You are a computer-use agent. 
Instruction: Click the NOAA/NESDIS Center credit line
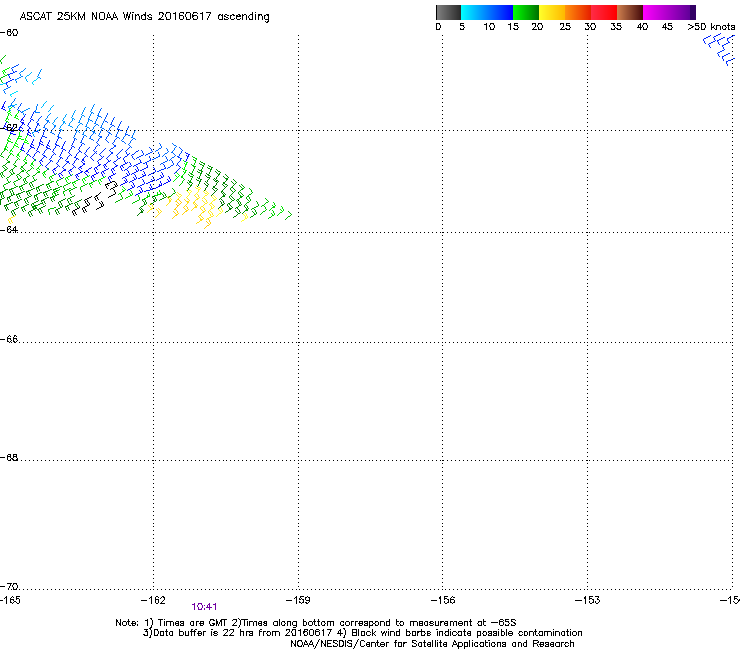tap(432, 644)
